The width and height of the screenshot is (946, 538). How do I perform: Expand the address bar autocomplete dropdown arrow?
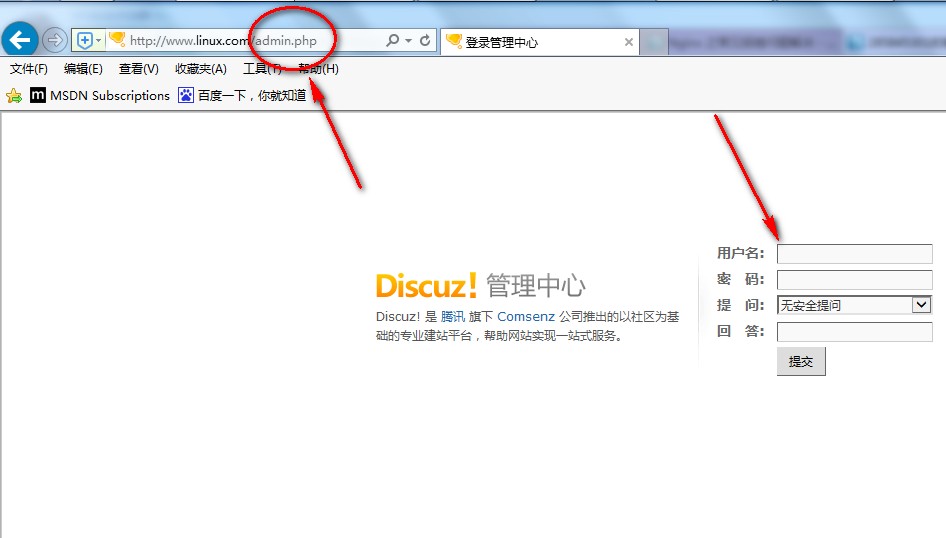pos(408,40)
